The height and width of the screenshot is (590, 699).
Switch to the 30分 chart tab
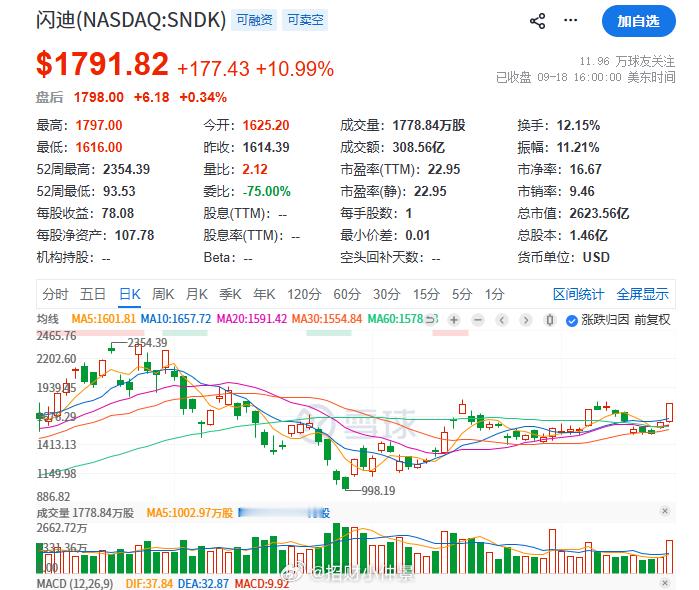pyautogui.click(x=387, y=294)
